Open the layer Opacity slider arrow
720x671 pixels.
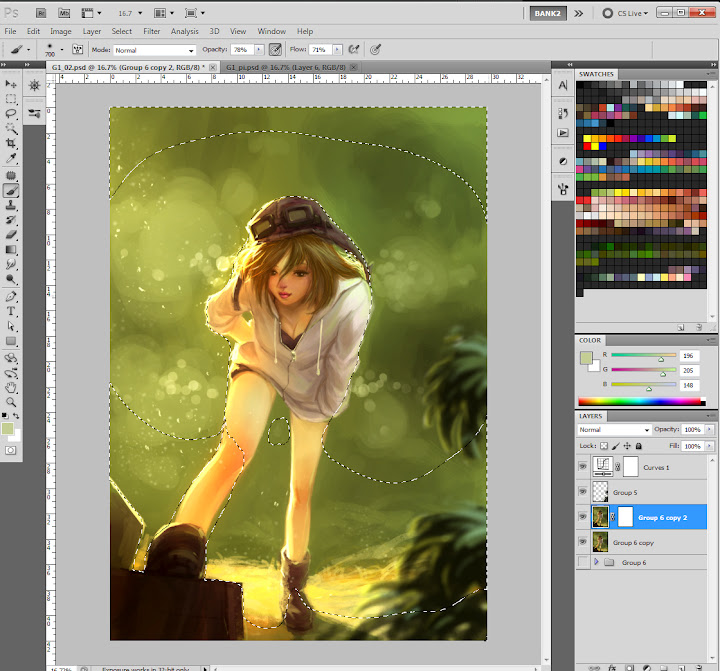coord(709,429)
